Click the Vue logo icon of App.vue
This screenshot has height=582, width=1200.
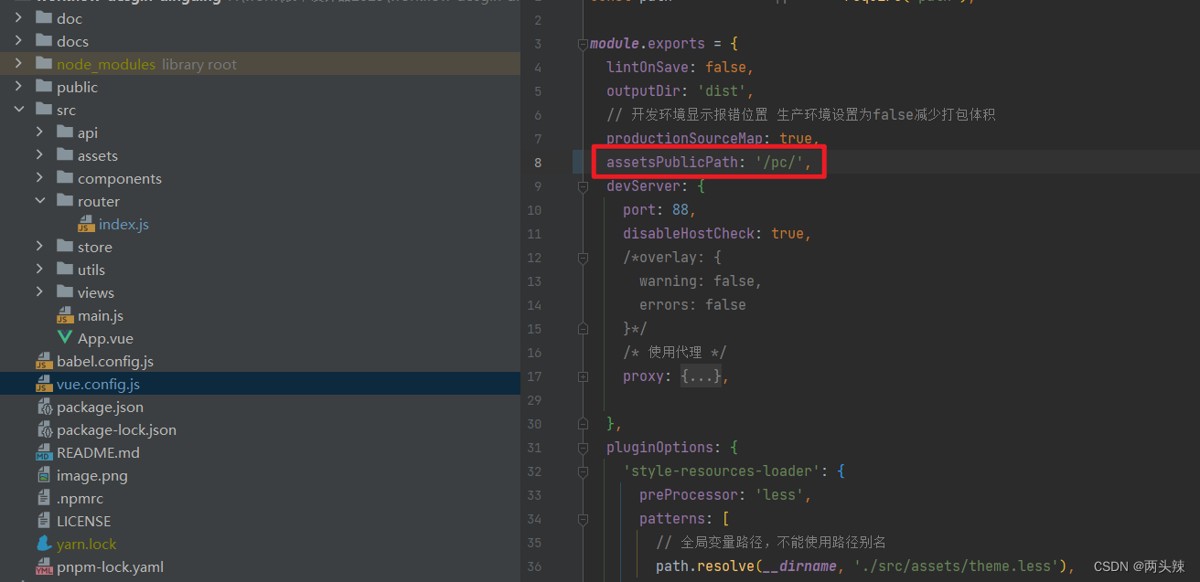click(65, 338)
